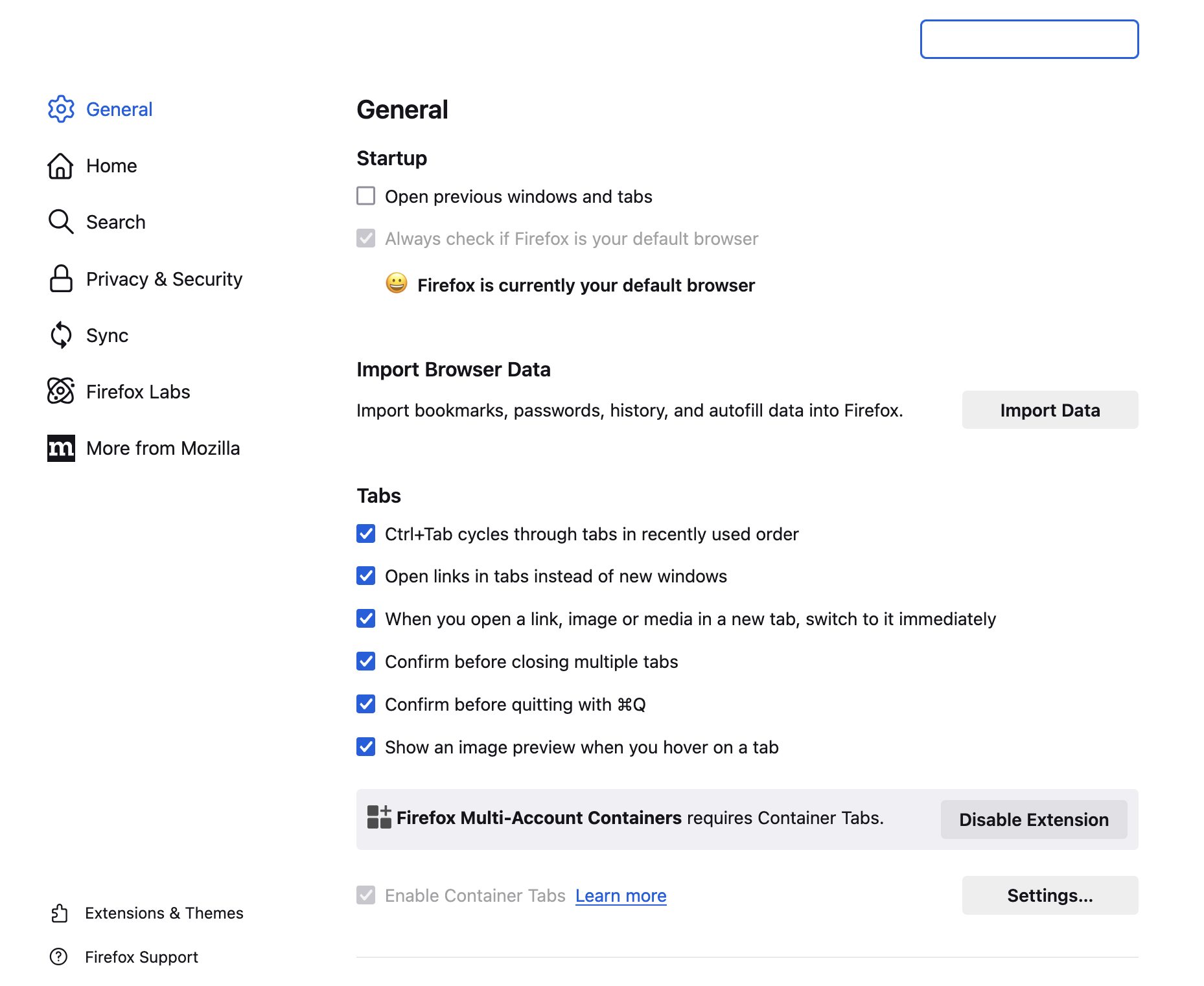The height and width of the screenshot is (986, 1204).
Task: Click the 'Tabs' section heading
Action: pos(378,496)
